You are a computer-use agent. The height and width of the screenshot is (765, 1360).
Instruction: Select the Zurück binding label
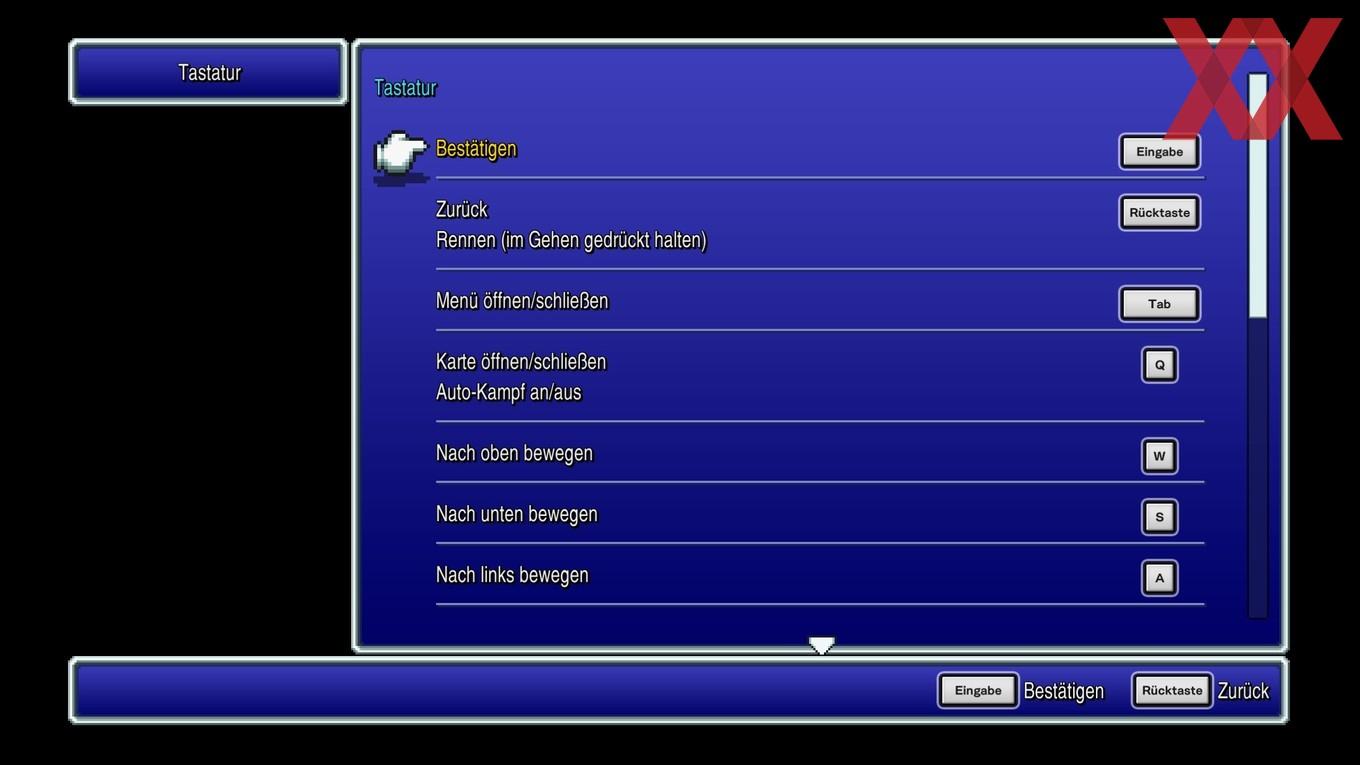coord(462,209)
